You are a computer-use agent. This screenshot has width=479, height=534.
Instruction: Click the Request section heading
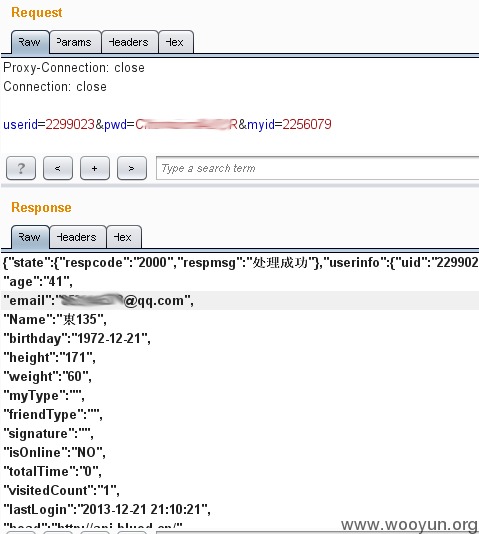(37, 13)
